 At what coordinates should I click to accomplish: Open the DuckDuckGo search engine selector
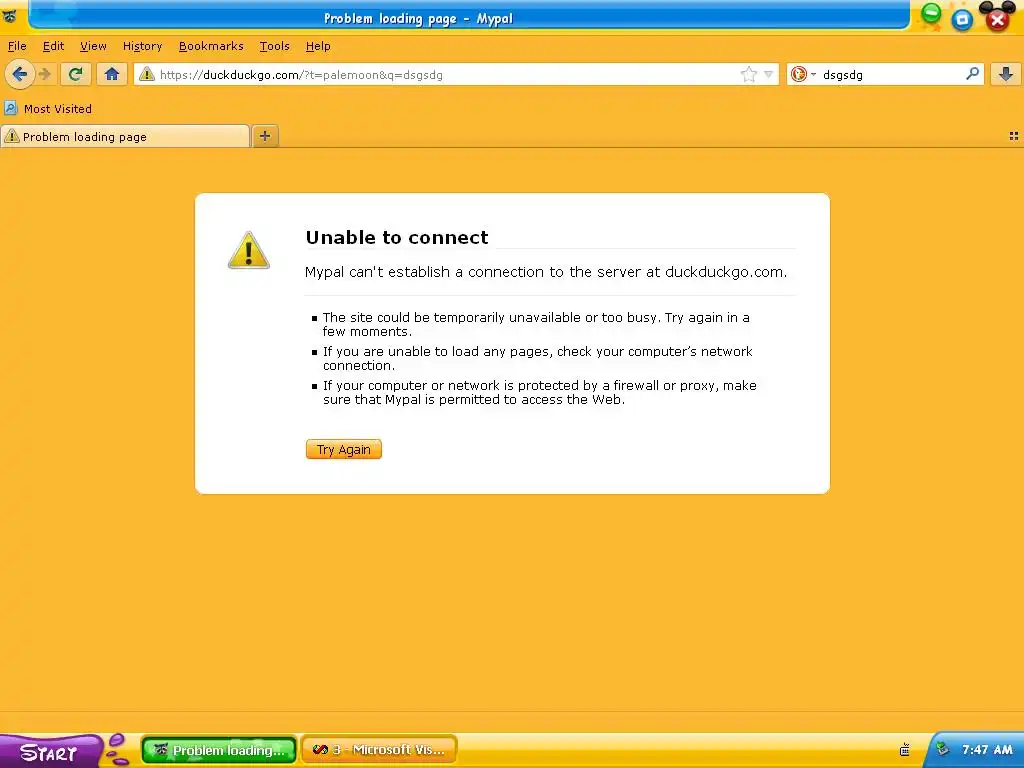[803, 74]
